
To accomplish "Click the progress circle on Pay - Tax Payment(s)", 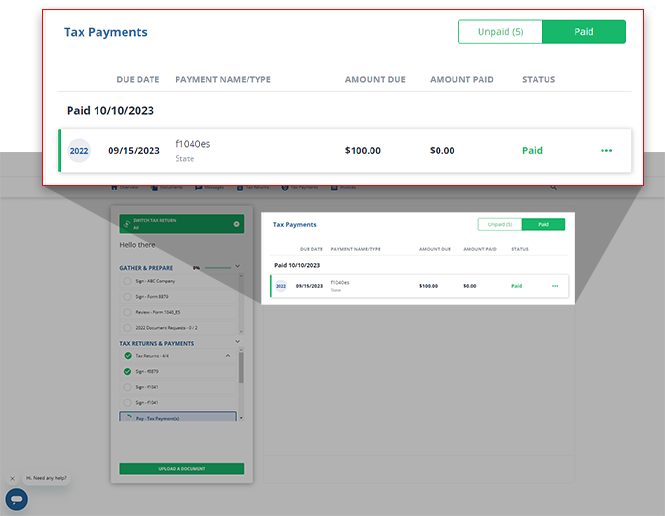I will (128, 418).
